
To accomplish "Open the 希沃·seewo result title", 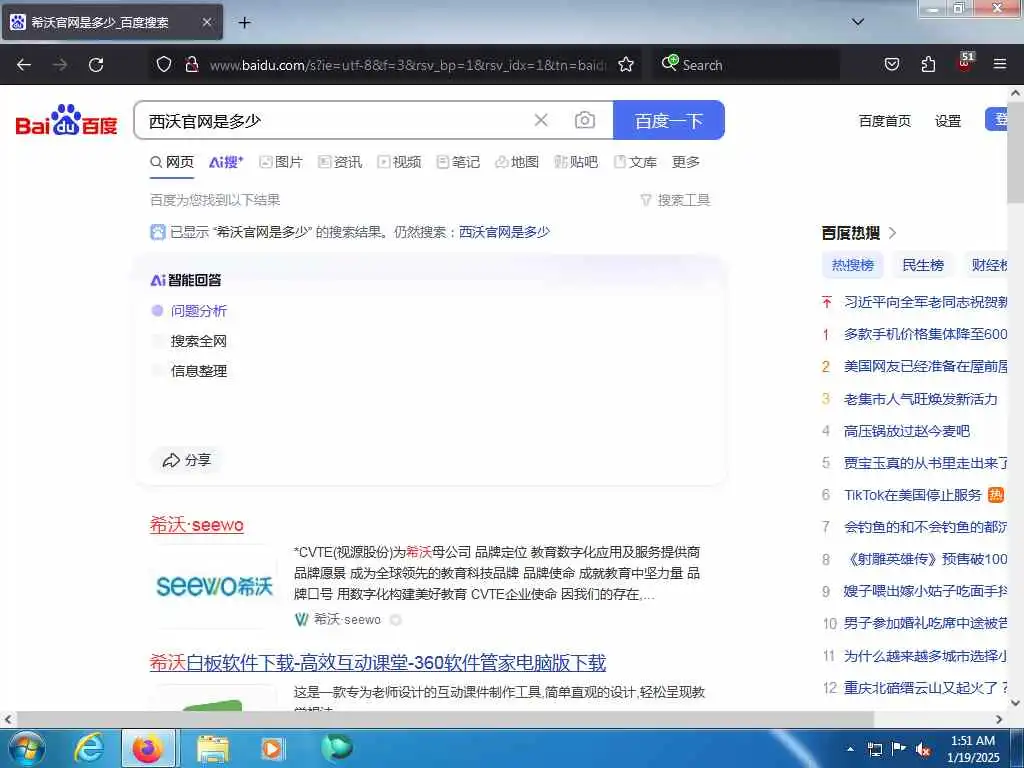I will pyautogui.click(x=197, y=524).
